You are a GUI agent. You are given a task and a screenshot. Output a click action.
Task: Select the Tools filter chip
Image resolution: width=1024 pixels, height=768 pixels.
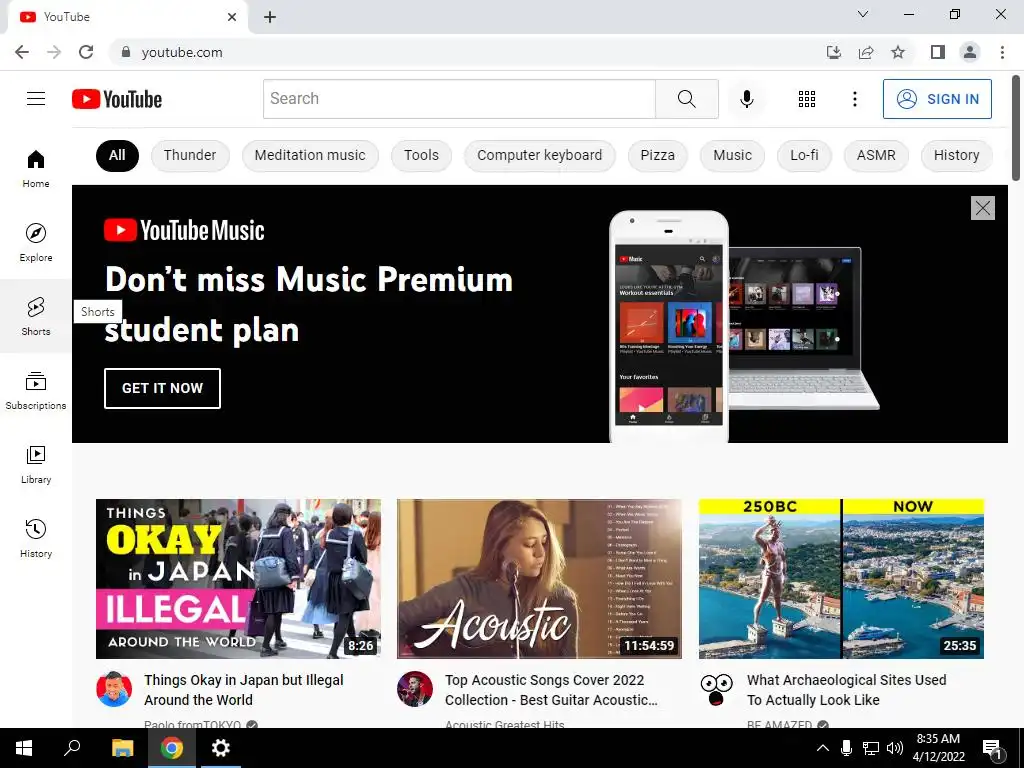(421, 155)
